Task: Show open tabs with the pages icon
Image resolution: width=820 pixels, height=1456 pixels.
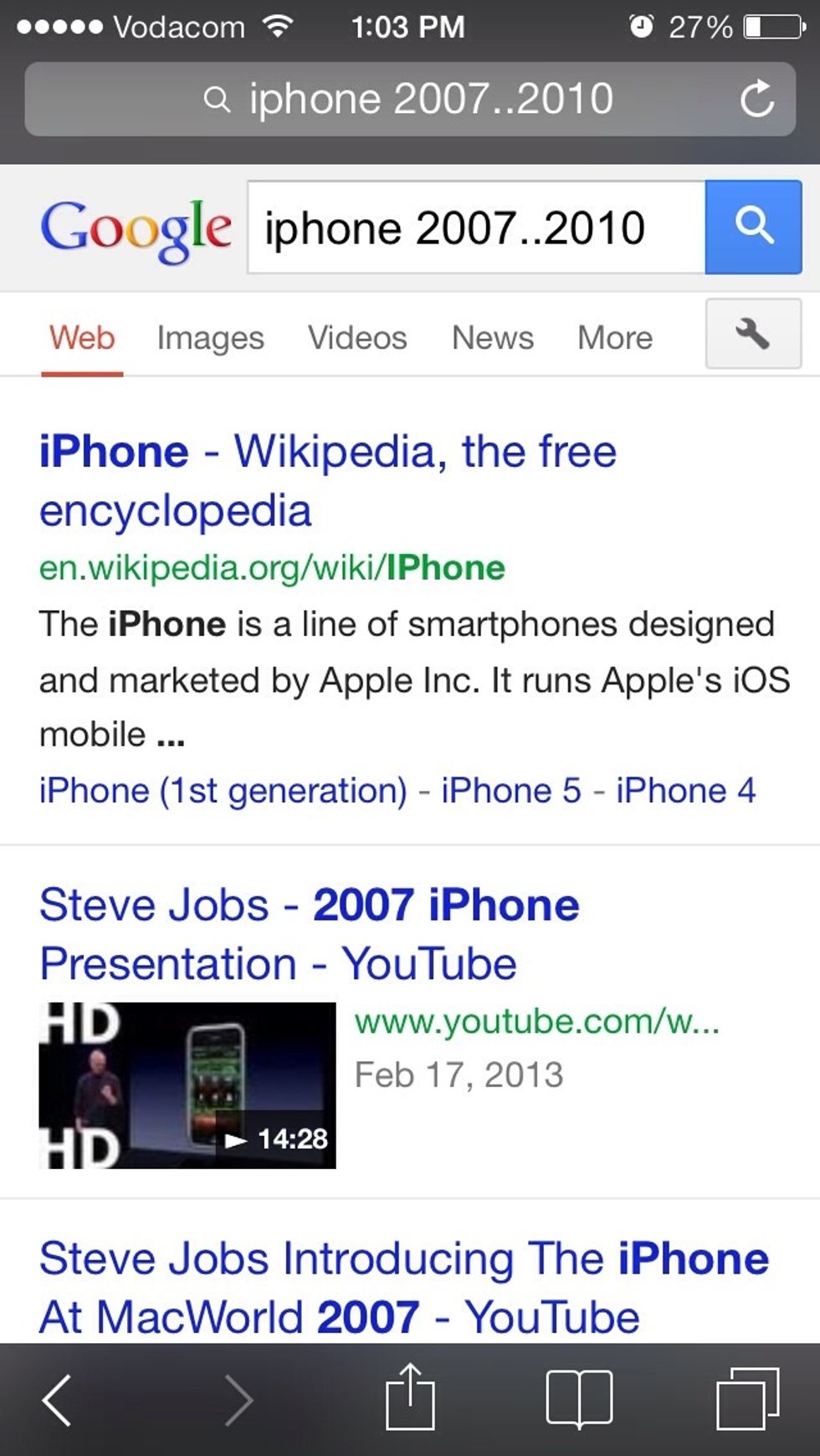Action: click(748, 1398)
